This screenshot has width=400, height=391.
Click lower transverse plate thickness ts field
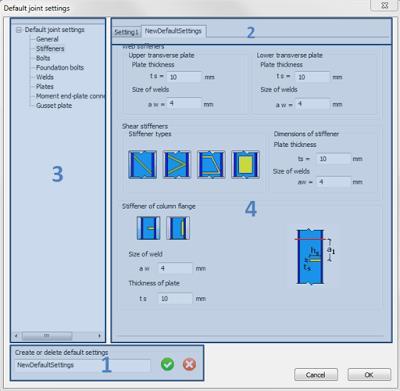[x=312, y=77]
